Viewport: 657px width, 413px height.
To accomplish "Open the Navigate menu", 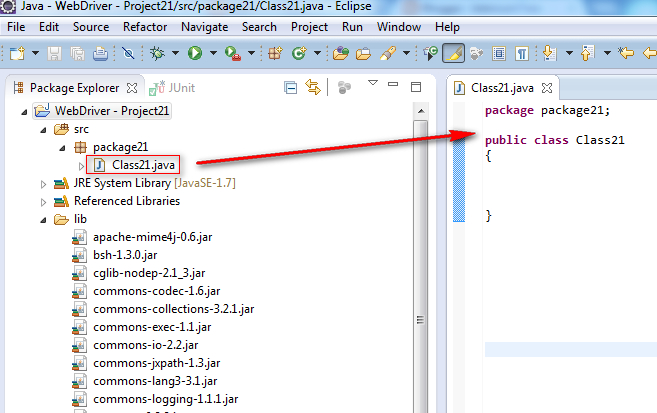I will click(204, 27).
